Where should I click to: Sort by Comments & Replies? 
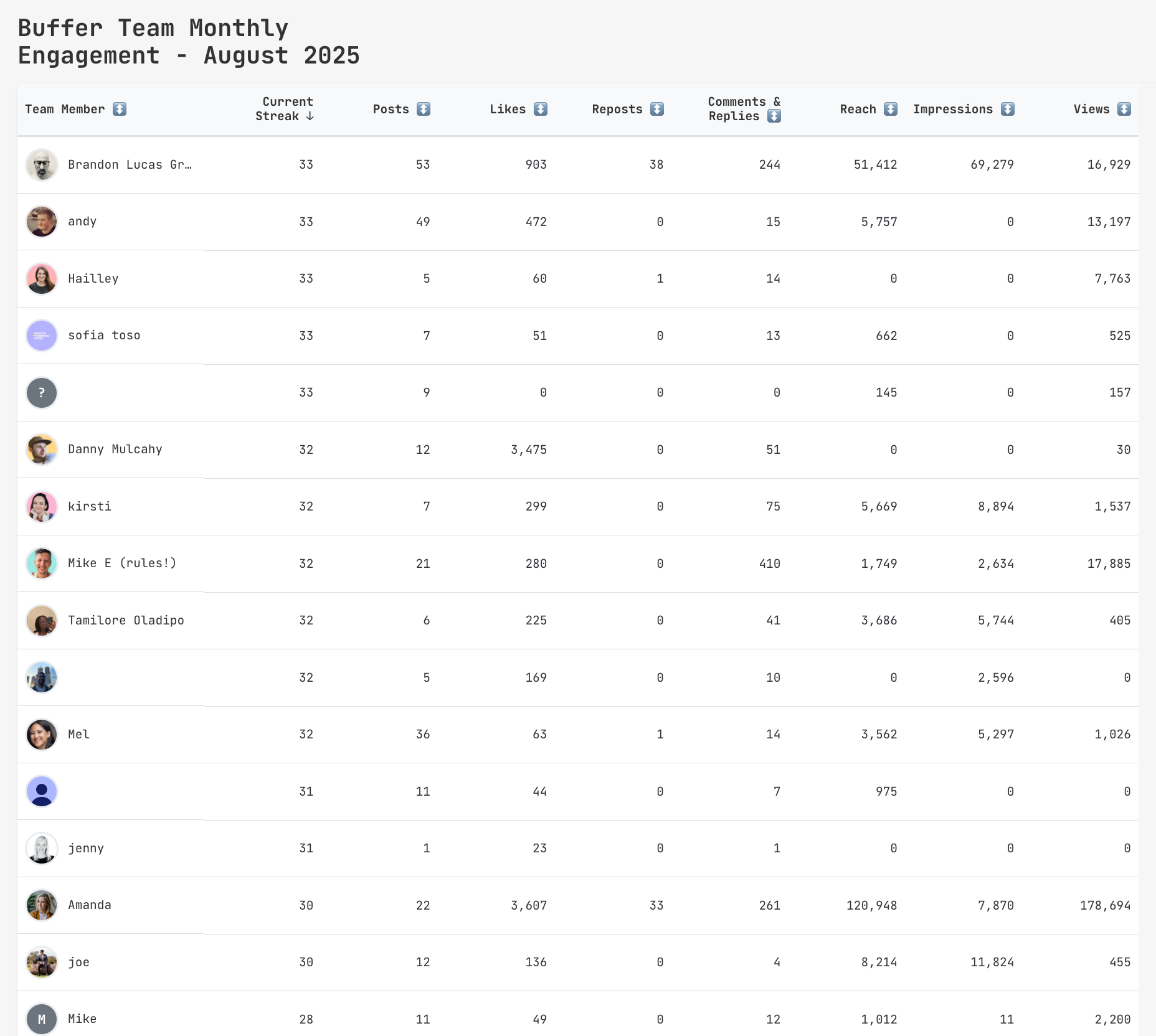coord(774,116)
